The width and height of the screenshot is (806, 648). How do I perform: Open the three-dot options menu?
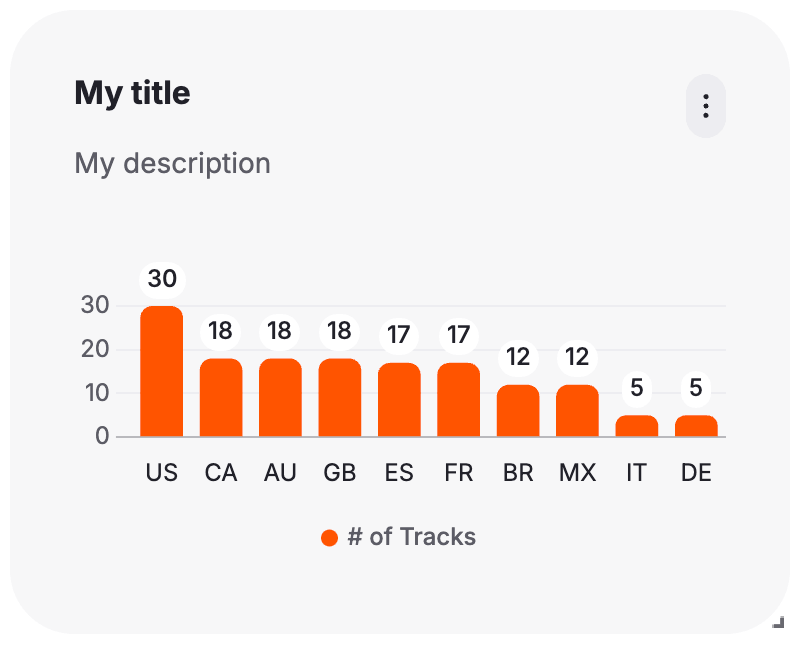(706, 106)
